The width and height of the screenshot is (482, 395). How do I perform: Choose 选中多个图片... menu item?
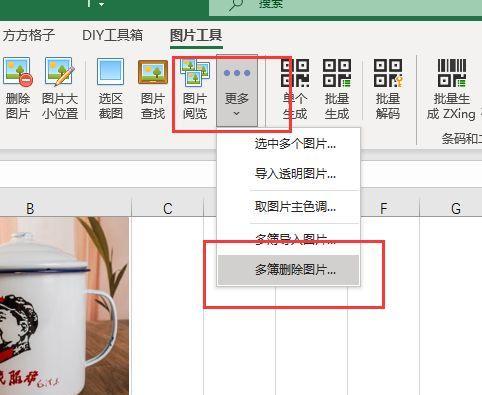289,144
